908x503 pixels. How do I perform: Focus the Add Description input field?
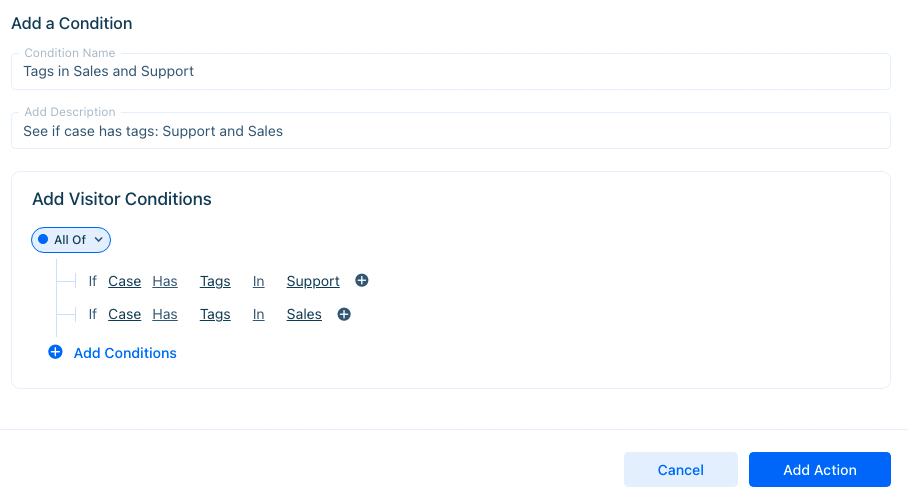pyautogui.click(x=451, y=131)
